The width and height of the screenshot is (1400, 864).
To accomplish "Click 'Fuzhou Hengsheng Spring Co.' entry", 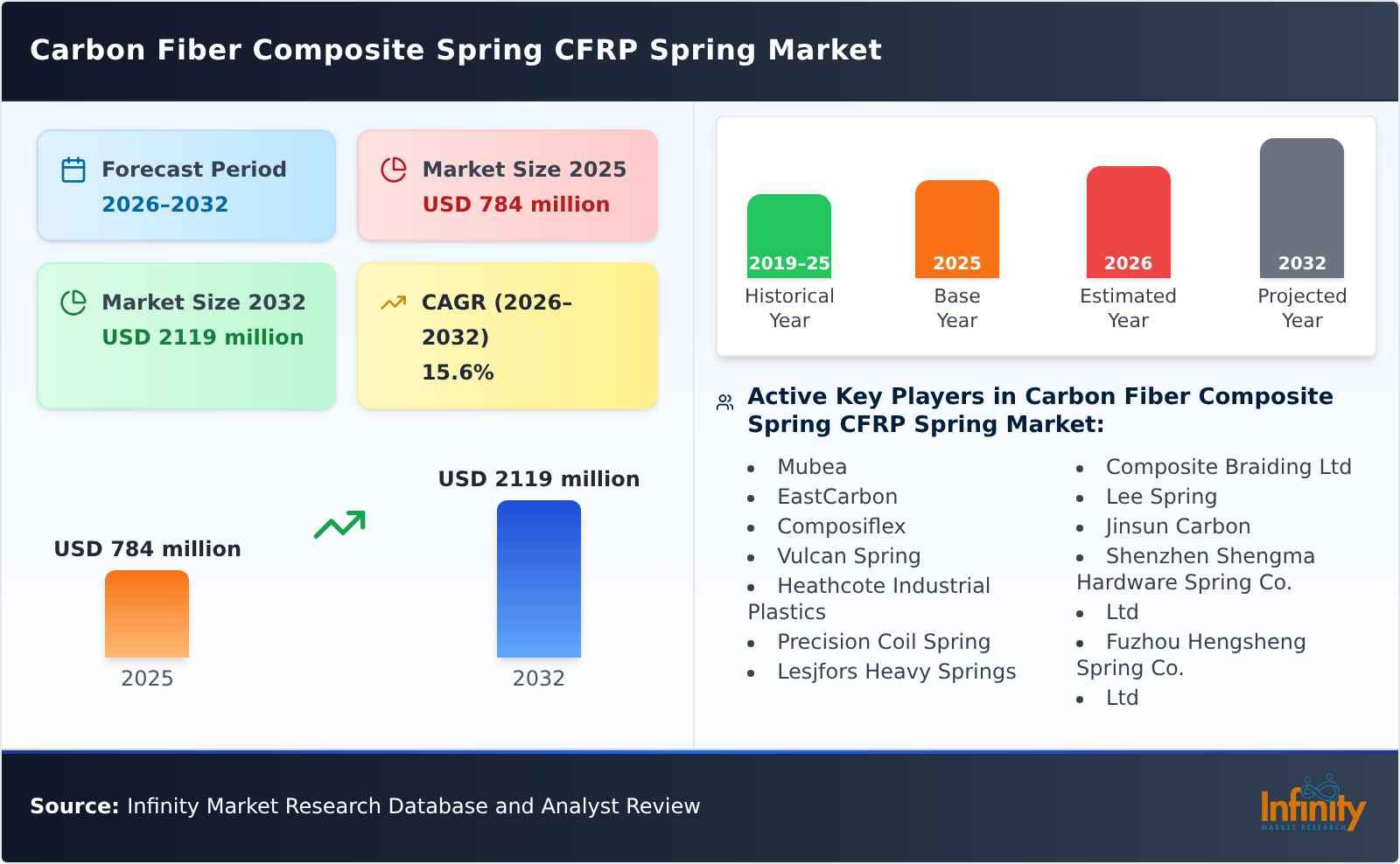I will point(1191,655).
